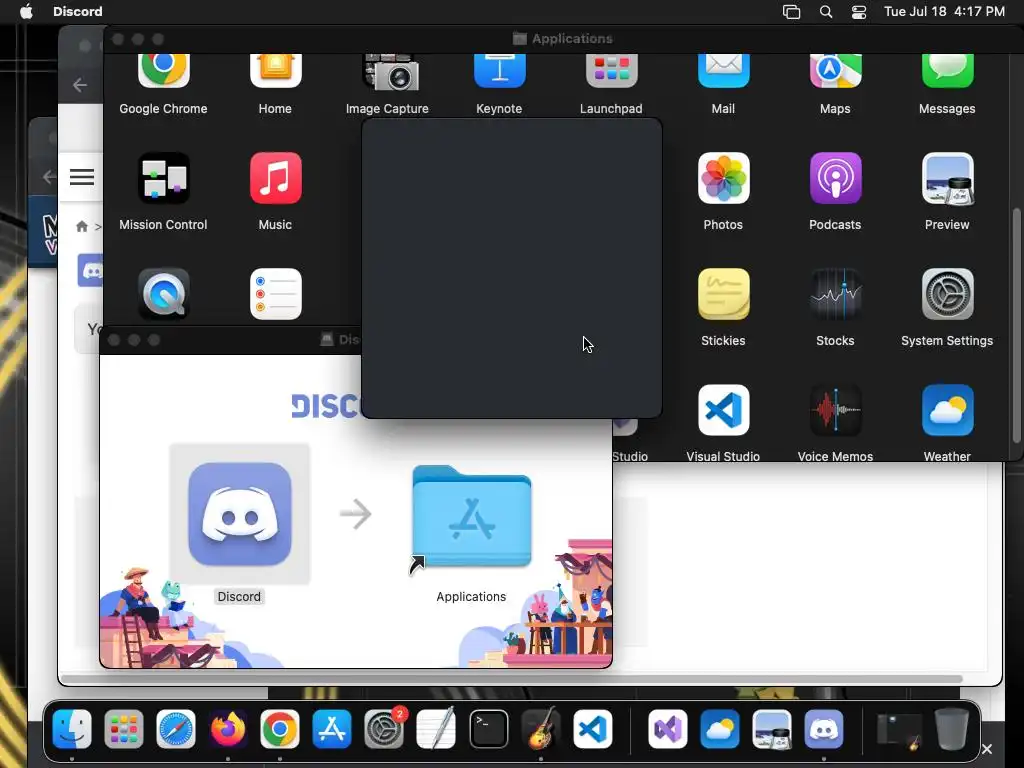This screenshot has height=768, width=1024.
Task: Open the Discord menu in menu bar
Action: click(78, 11)
